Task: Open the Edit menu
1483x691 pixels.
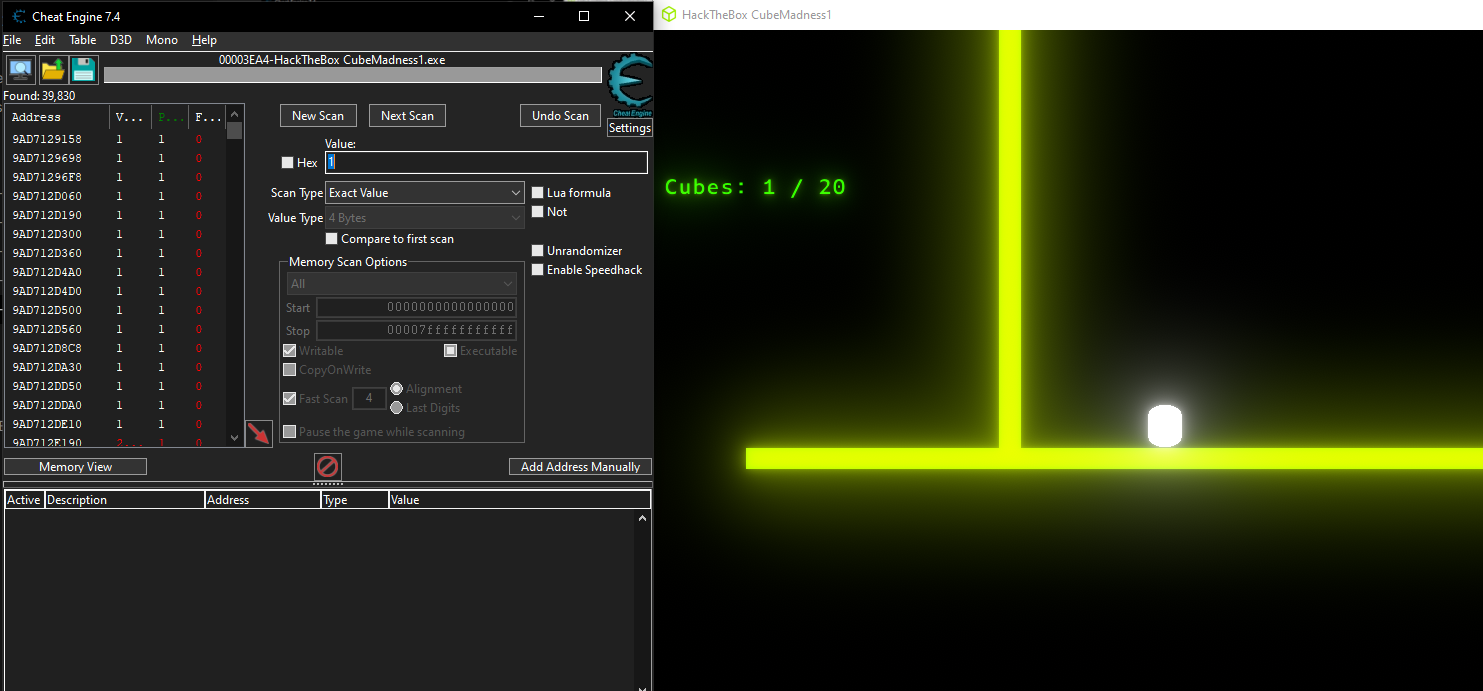Action: pyautogui.click(x=45, y=40)
